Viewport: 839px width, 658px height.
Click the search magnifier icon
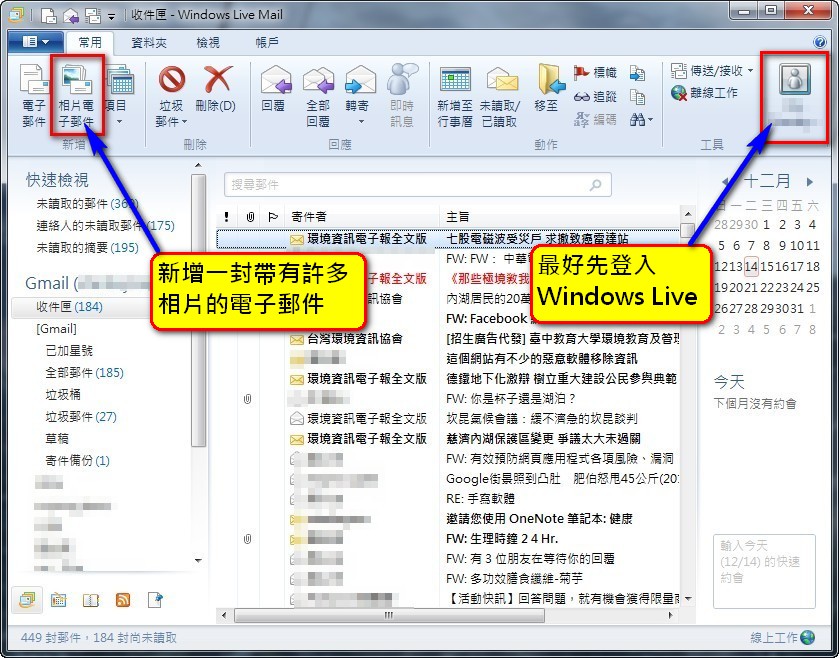click(595, 185)
